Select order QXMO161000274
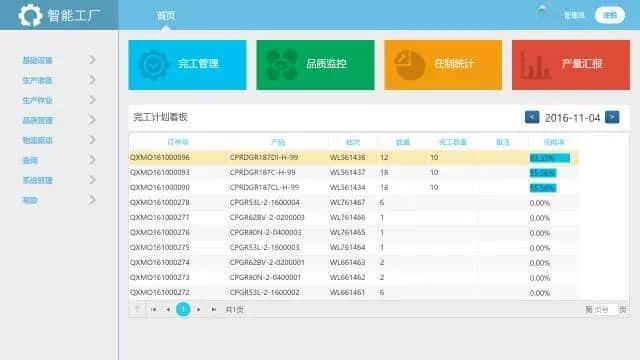This screenshot has height=360, width=640. pos(160,262)
